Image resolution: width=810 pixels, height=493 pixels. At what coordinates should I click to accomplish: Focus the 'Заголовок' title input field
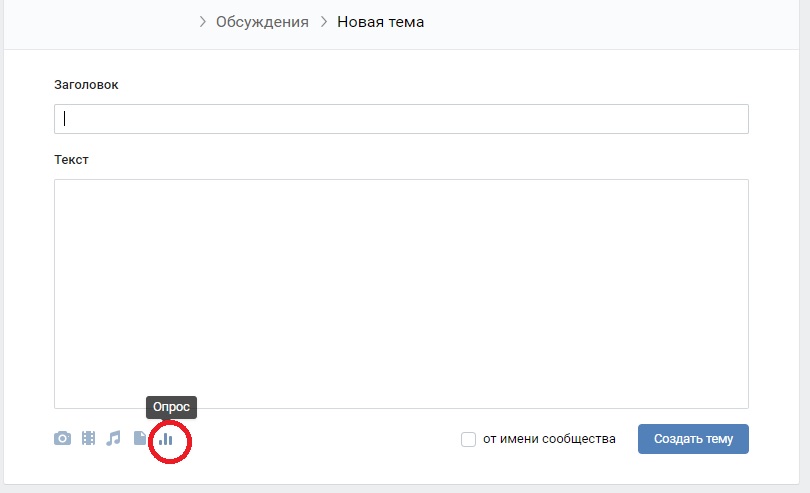click(401, 119)
